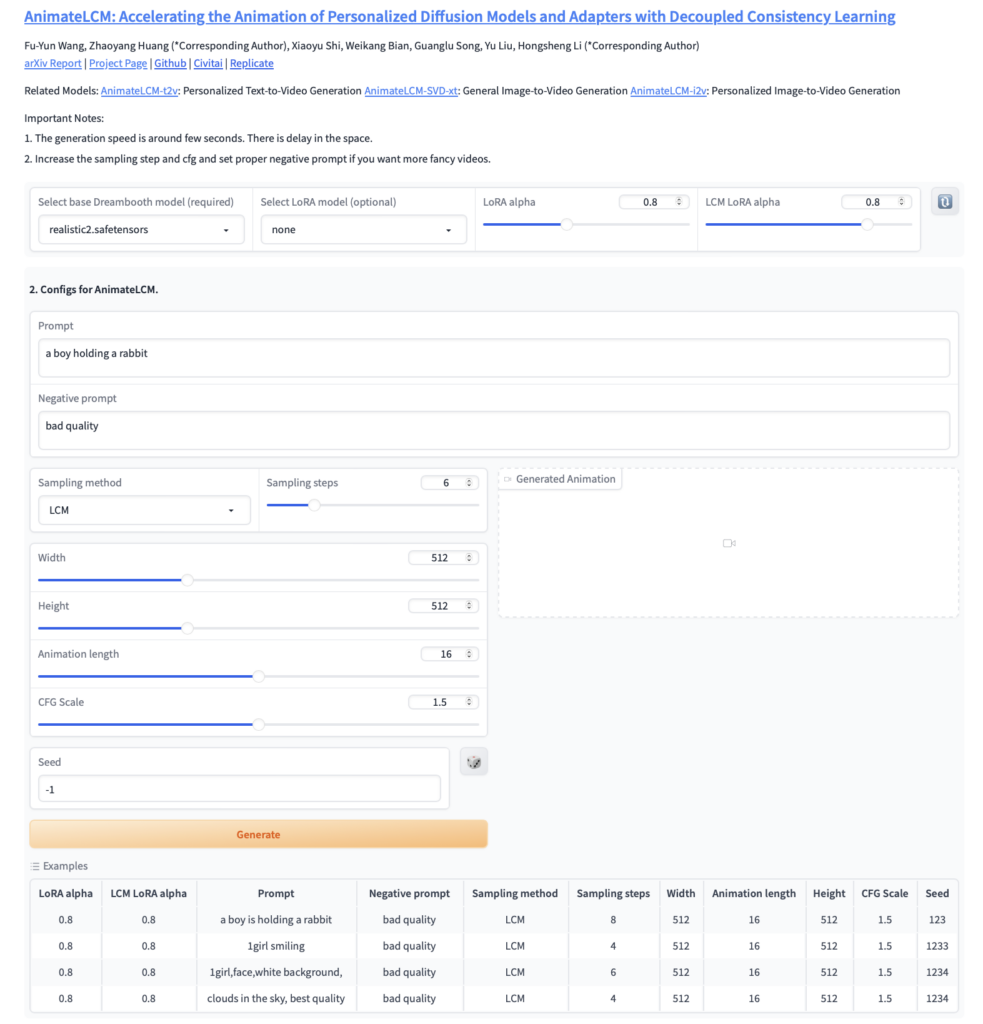983x1024 pixels.
Task: Open the Sampling method dropdown
Action: (142, 510)
